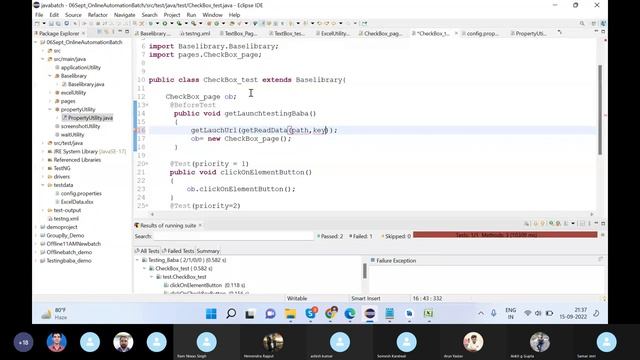Maximize the Package Explorer view
This screenshot has width=640, height=360.
coord(127,31)
